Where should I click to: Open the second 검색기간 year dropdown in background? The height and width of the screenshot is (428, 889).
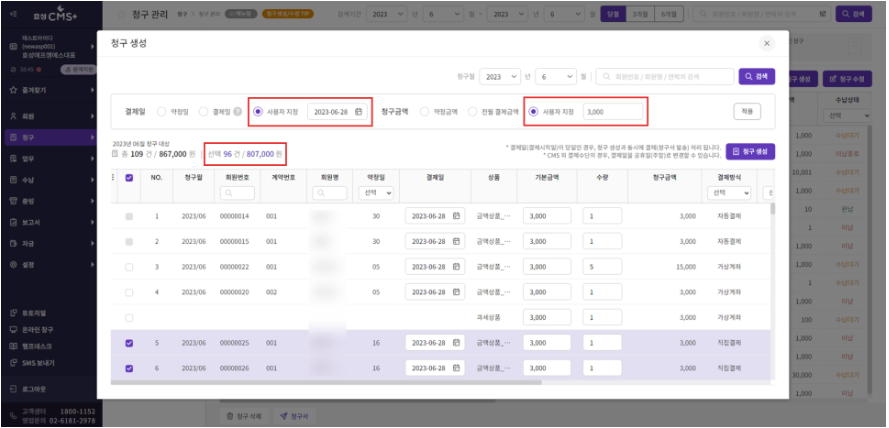(x=508, y=14)
